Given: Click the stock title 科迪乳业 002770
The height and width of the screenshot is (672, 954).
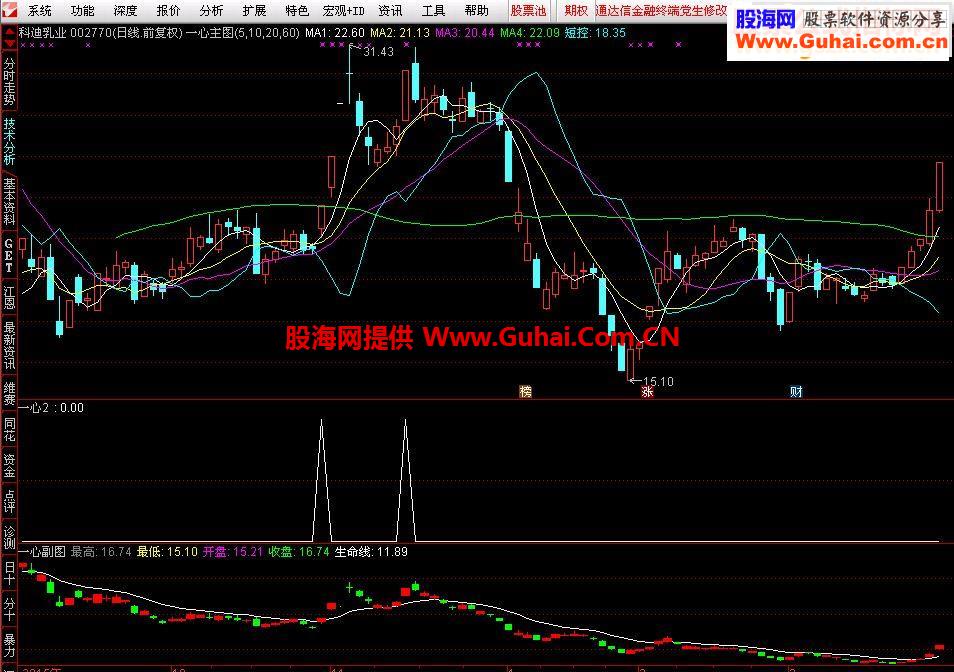Looking at the screenshot, I should (64, 32).
